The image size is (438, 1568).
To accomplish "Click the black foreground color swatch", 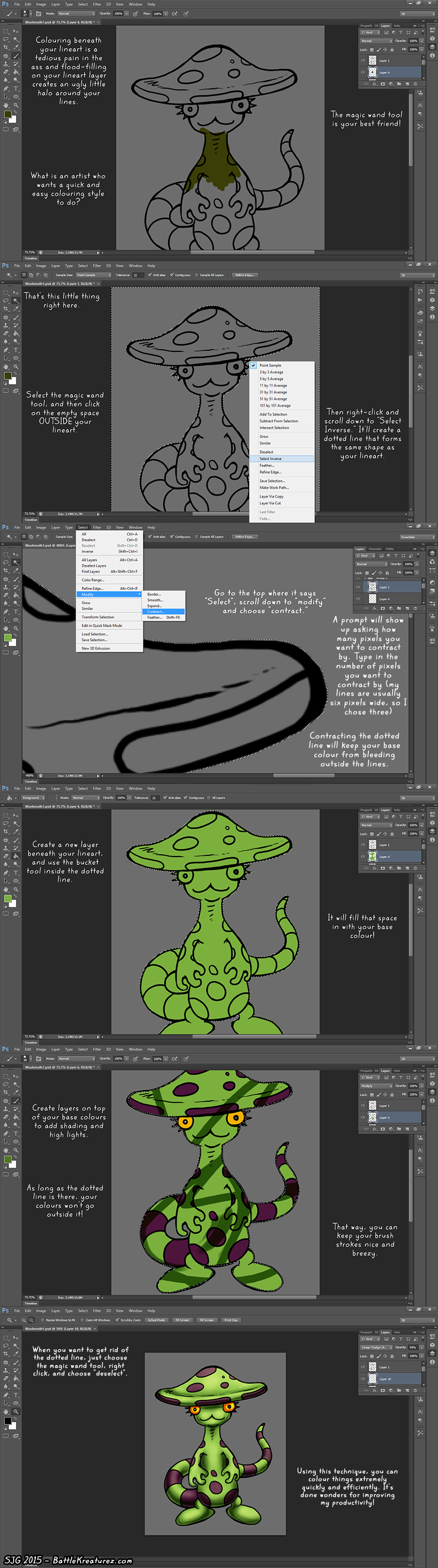I will tap(7, 1421).
